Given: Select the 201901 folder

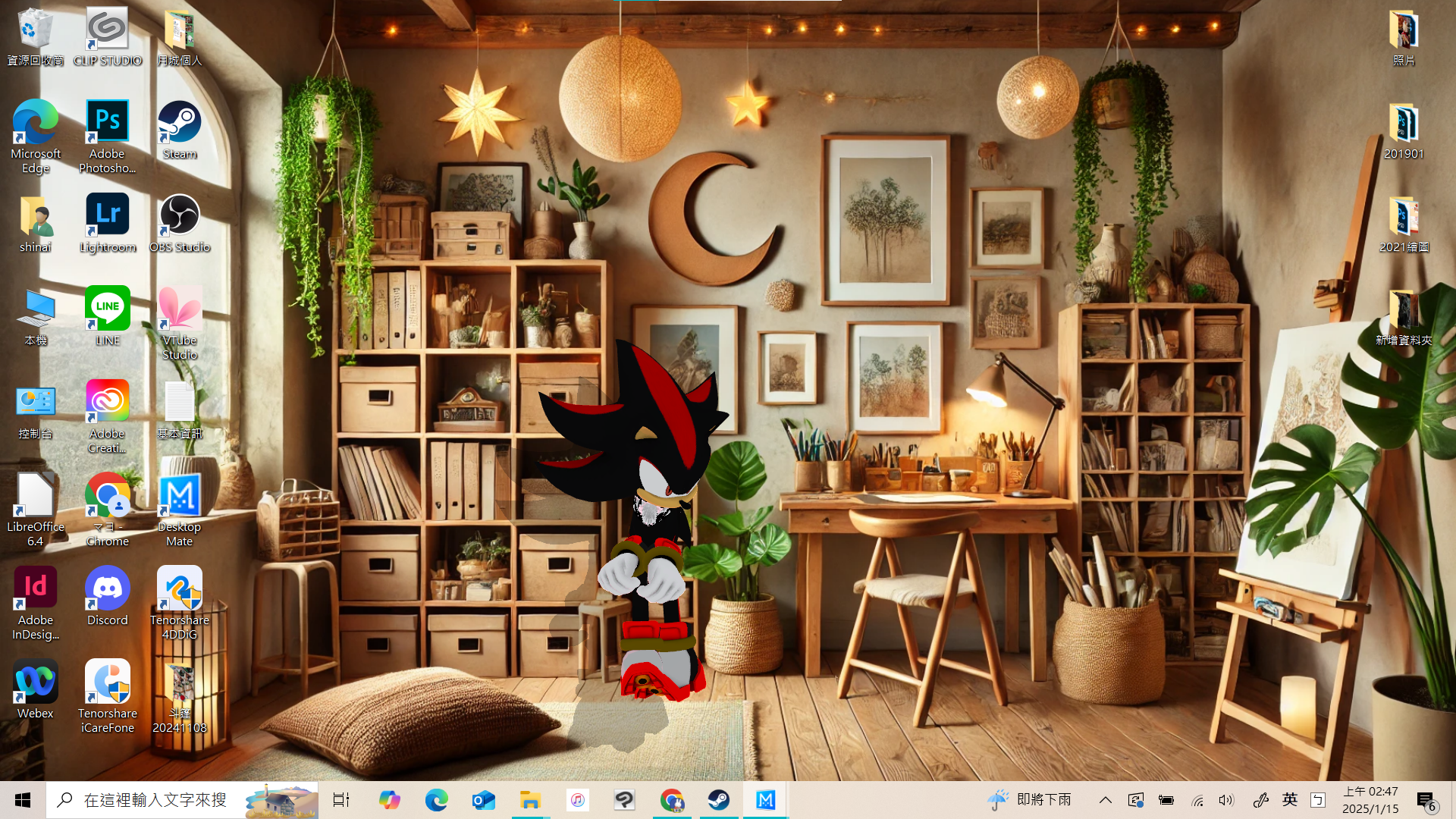Looking at the screenshot, I should click(1404, 130).
